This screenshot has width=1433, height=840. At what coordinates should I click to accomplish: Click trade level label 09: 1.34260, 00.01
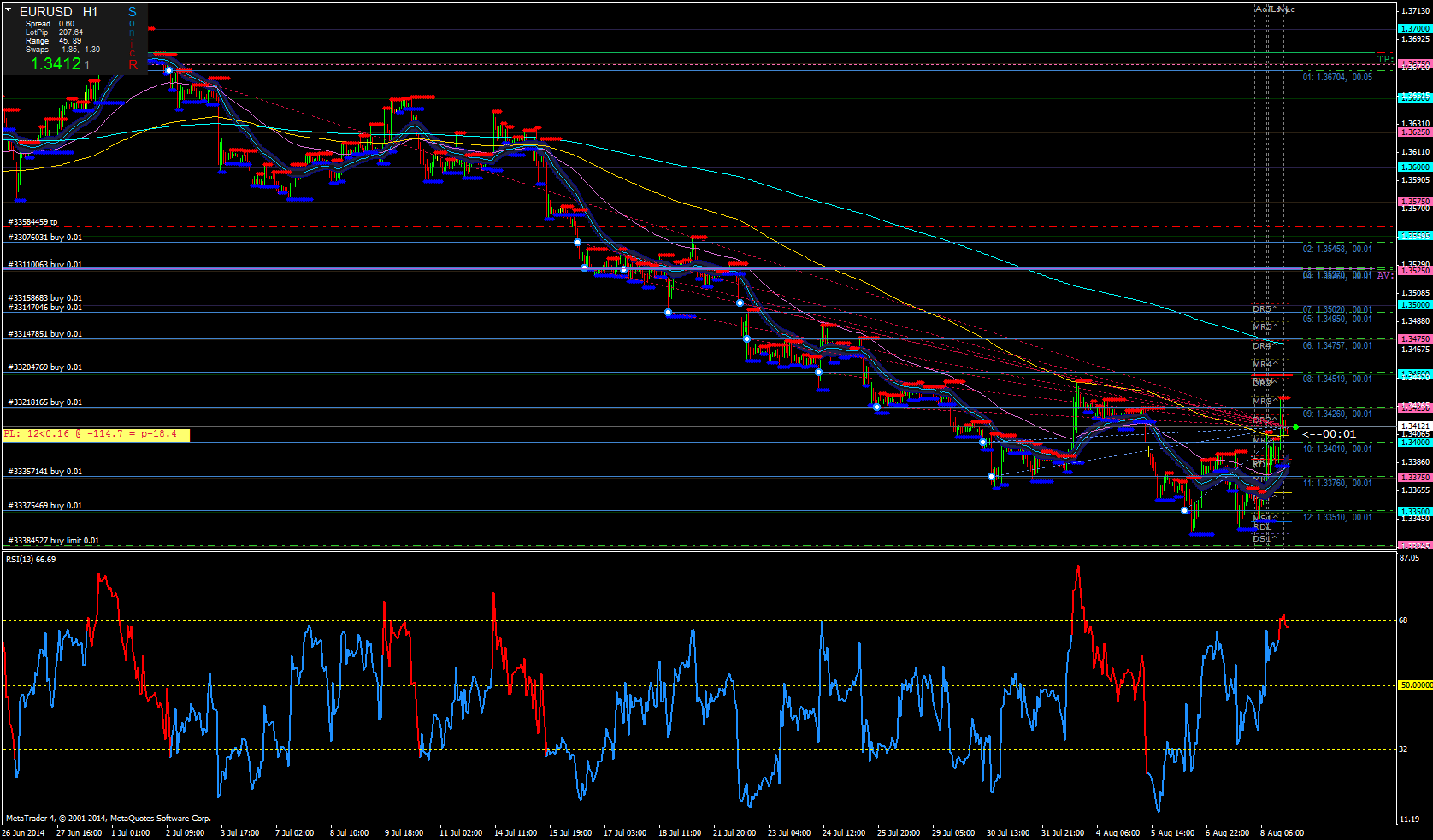point(1337,414)
